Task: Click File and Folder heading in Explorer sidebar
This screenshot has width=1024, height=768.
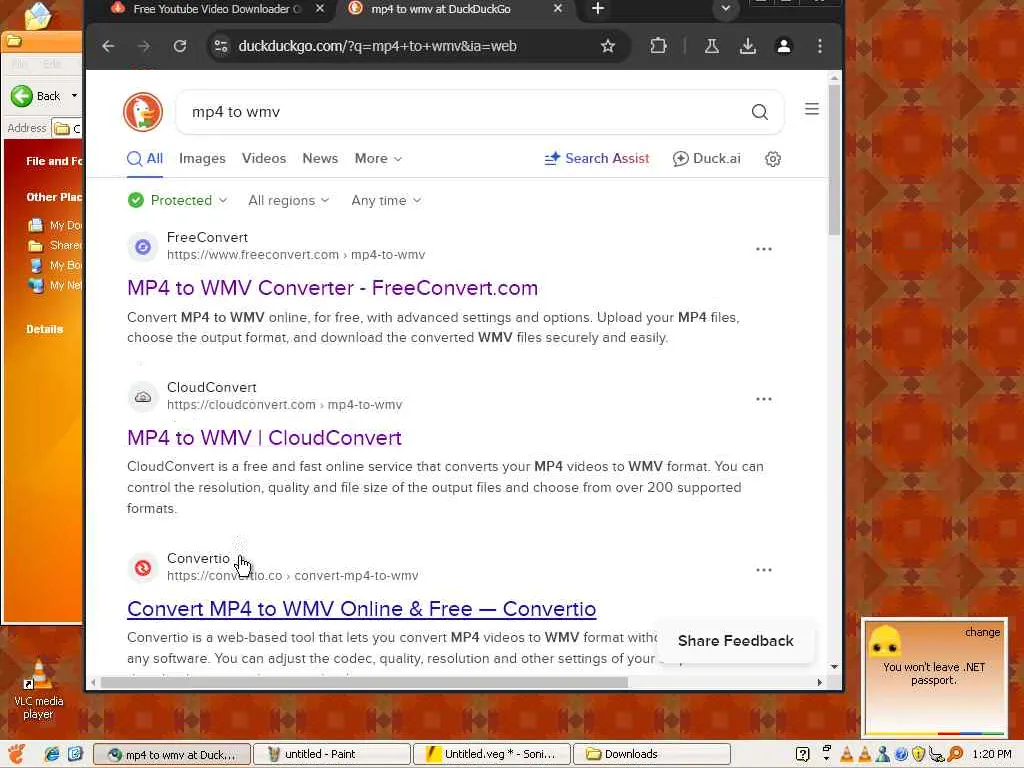Action: point(54,161)
